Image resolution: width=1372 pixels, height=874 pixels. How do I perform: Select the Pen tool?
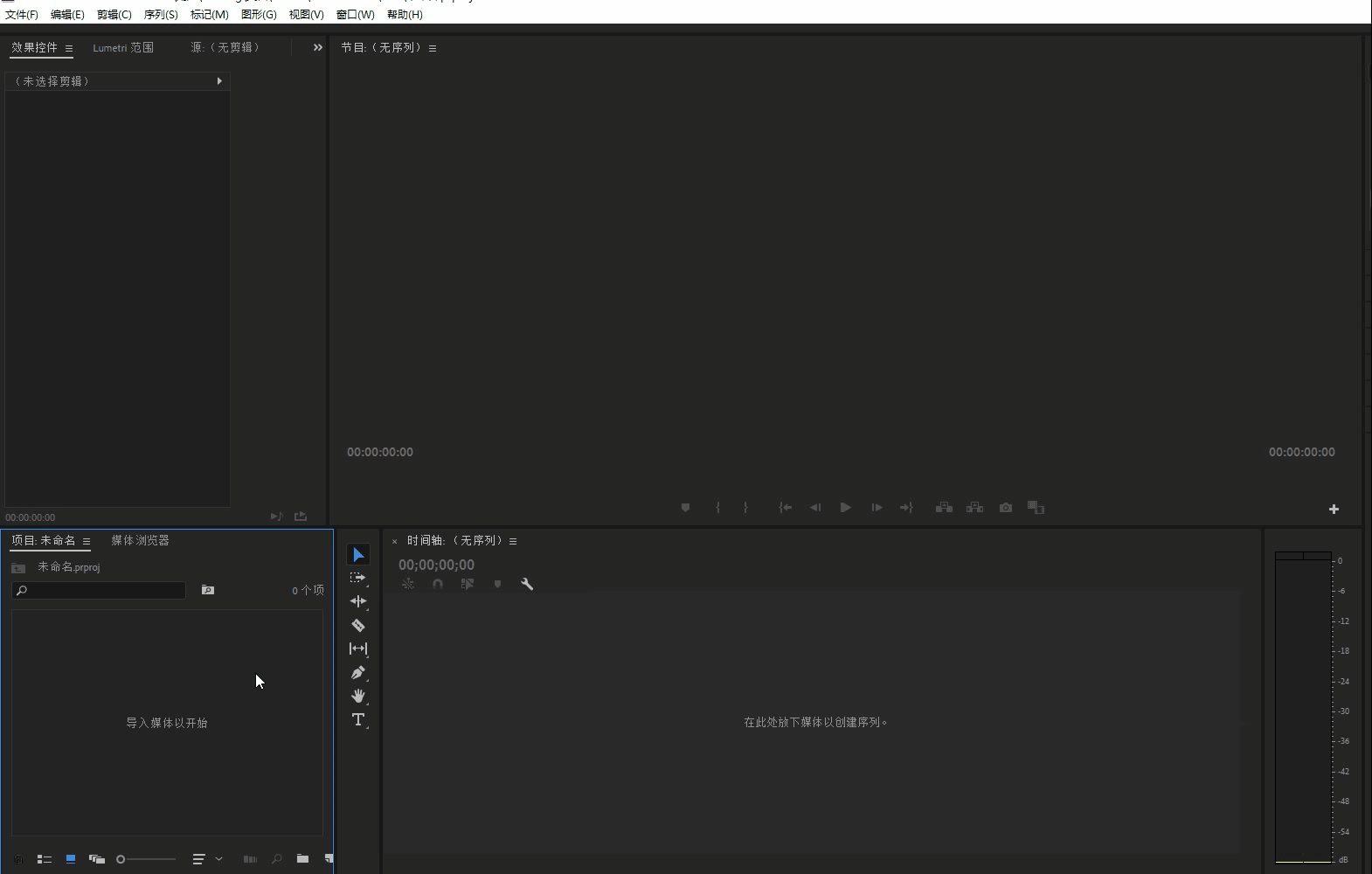(358, 672)
